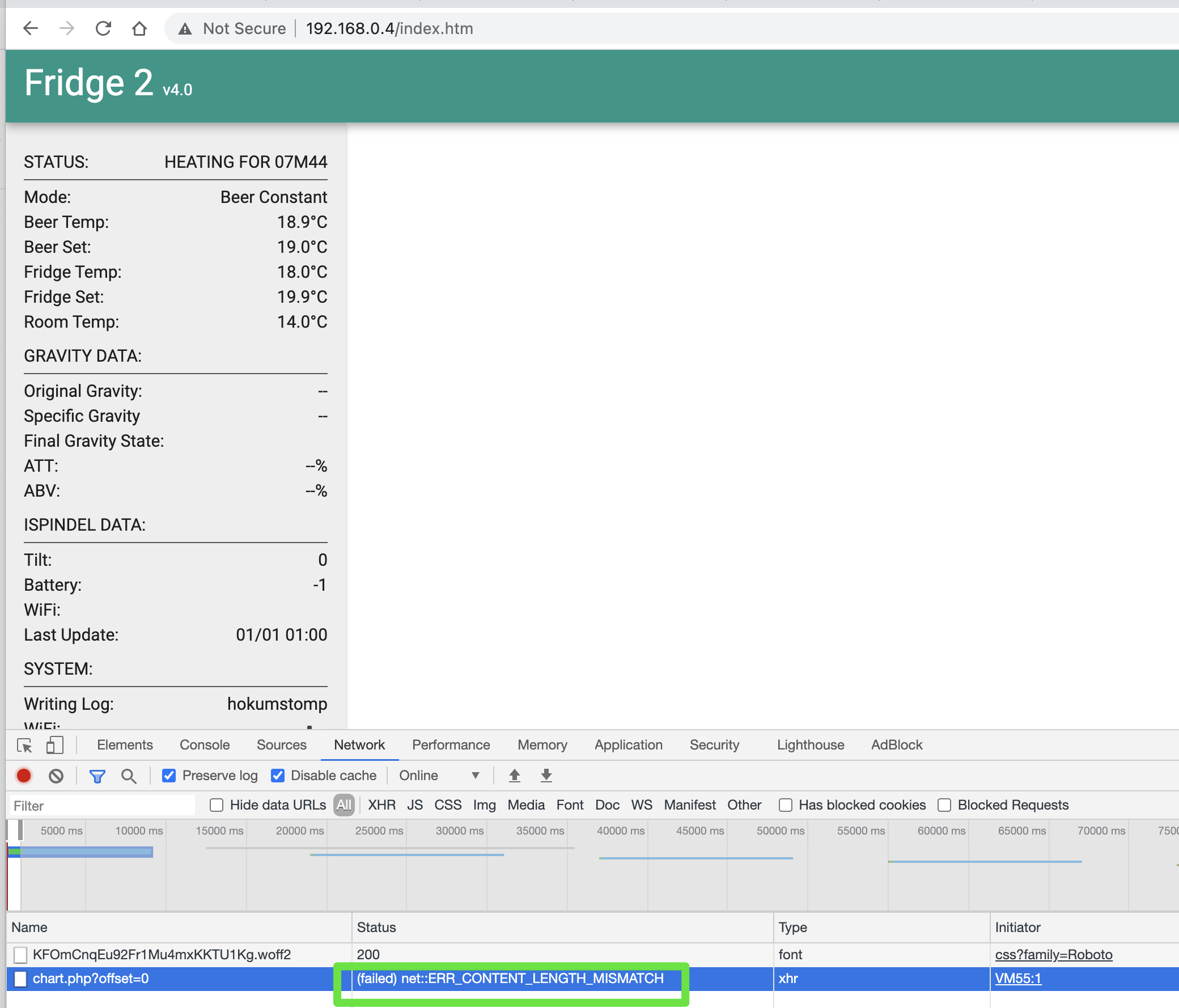Open network search magnifier icon
The image size is (1179, 1008).
tap(129, 776)
